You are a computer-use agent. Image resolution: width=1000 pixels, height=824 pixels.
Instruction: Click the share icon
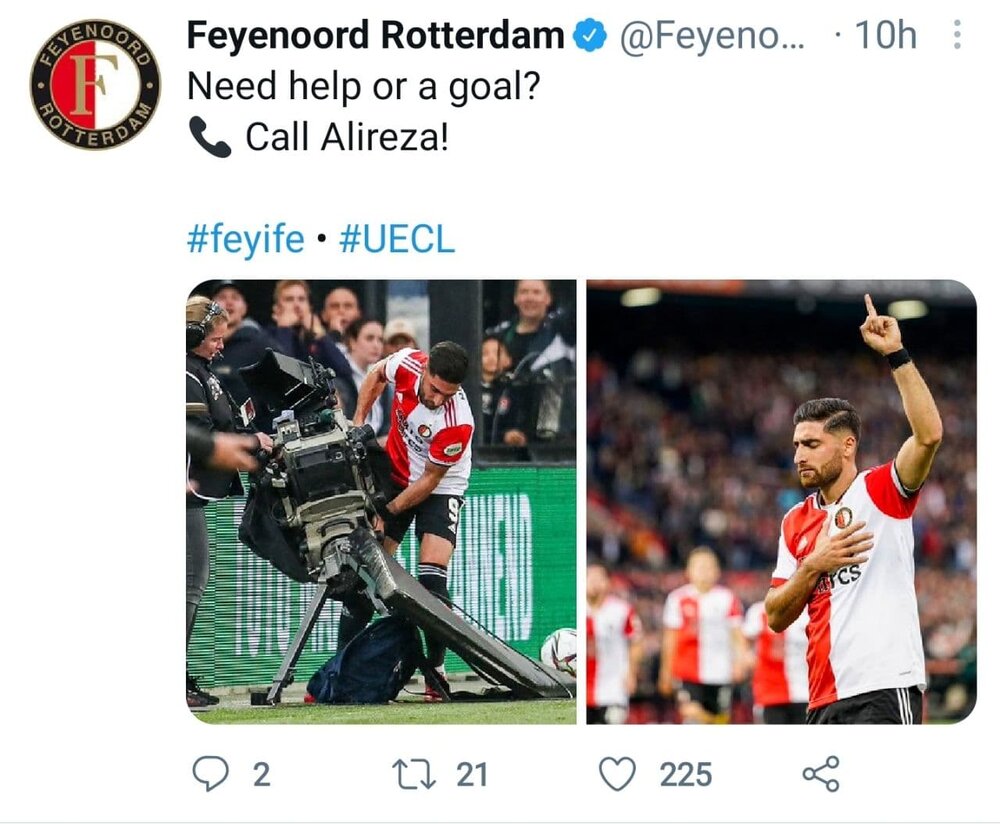[x=821, y=774]
